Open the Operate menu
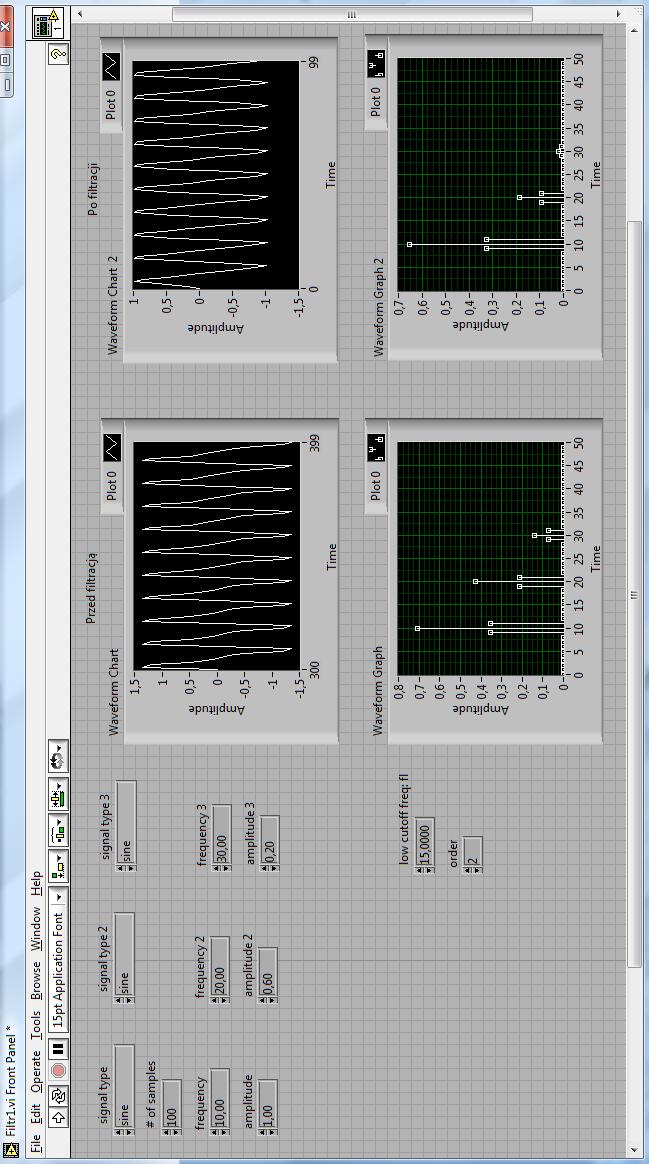 tap(36, 1072)
